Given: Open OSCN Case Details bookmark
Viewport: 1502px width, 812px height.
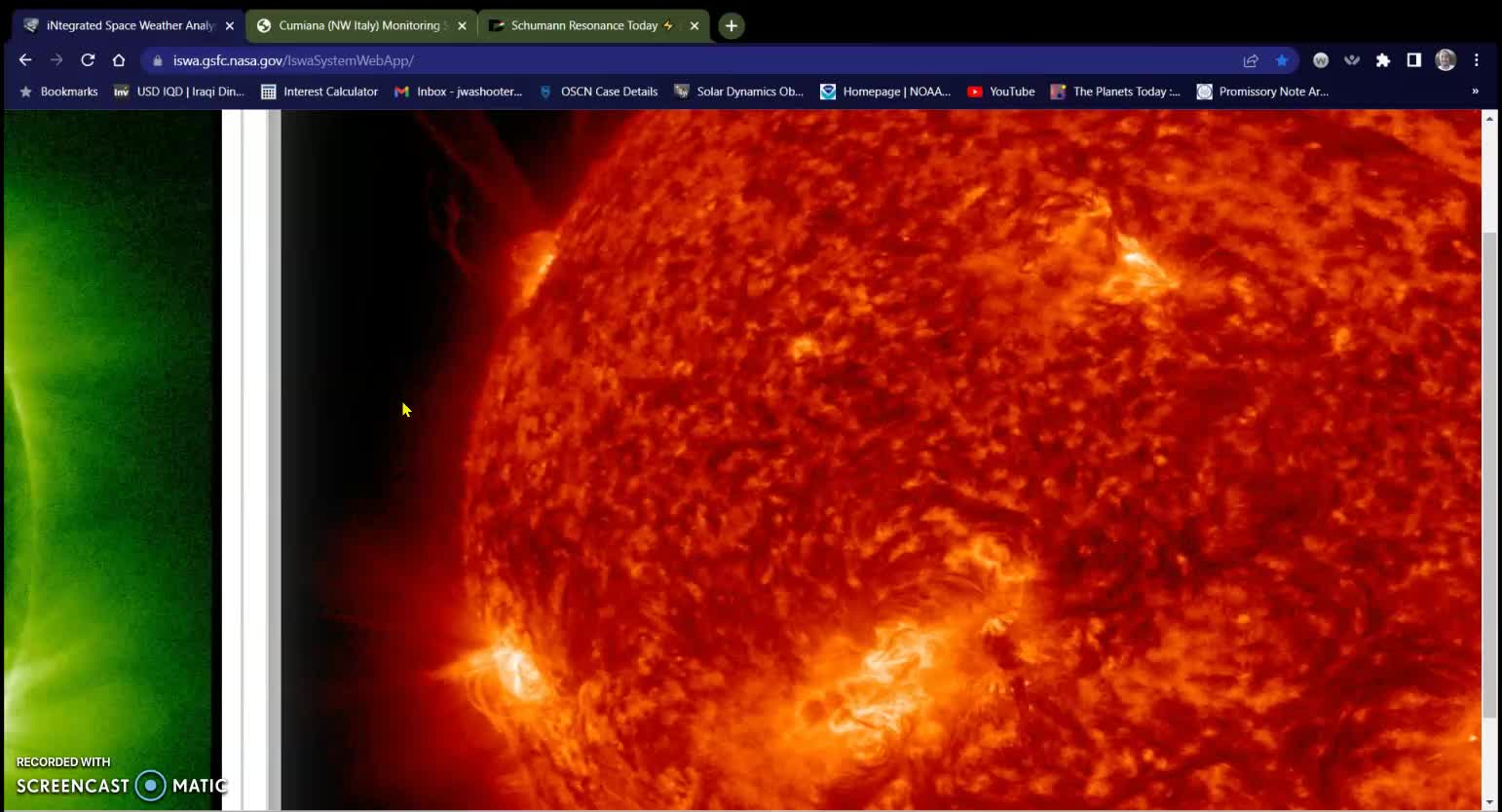Looking at the screenshot, I should [x=598, y=92].
